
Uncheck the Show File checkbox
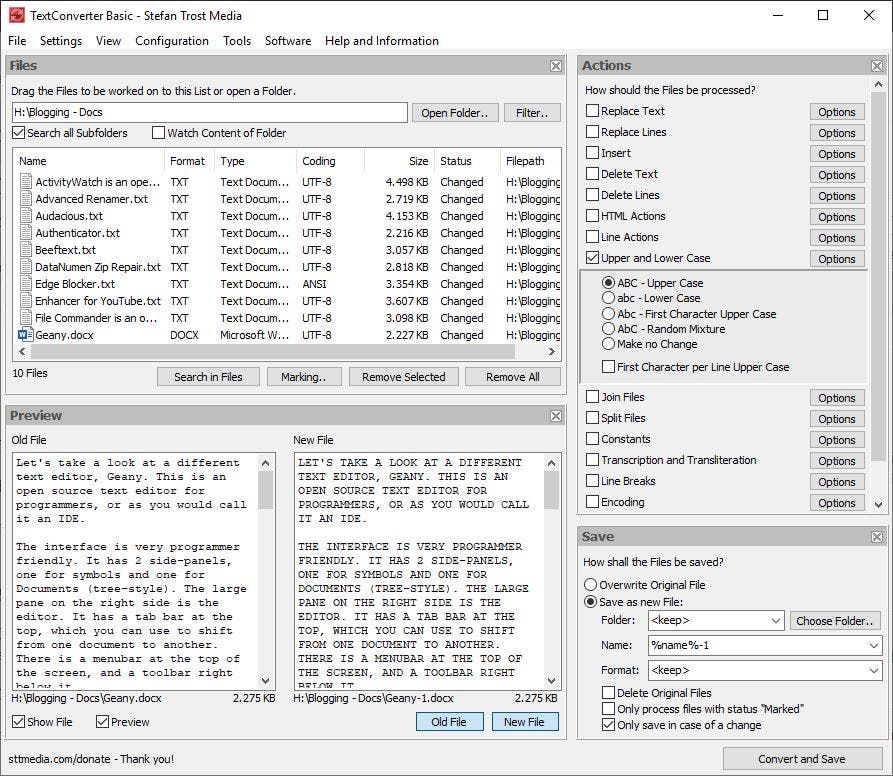[19, 722]
